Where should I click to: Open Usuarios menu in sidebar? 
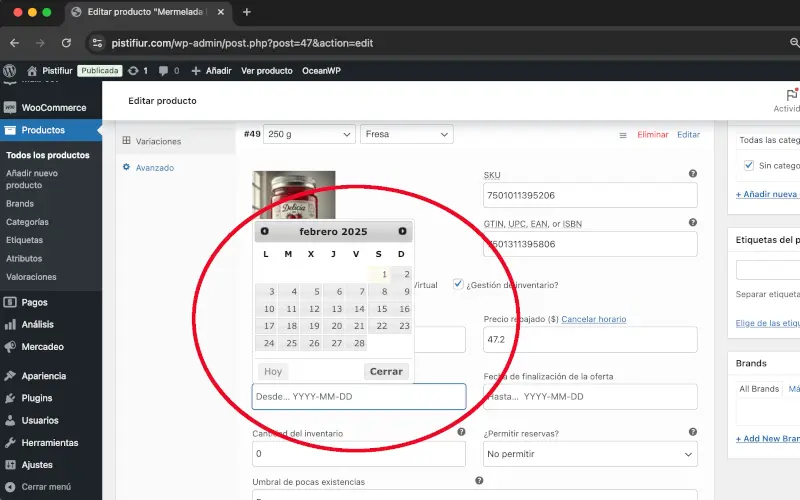[x=51, y=420]
